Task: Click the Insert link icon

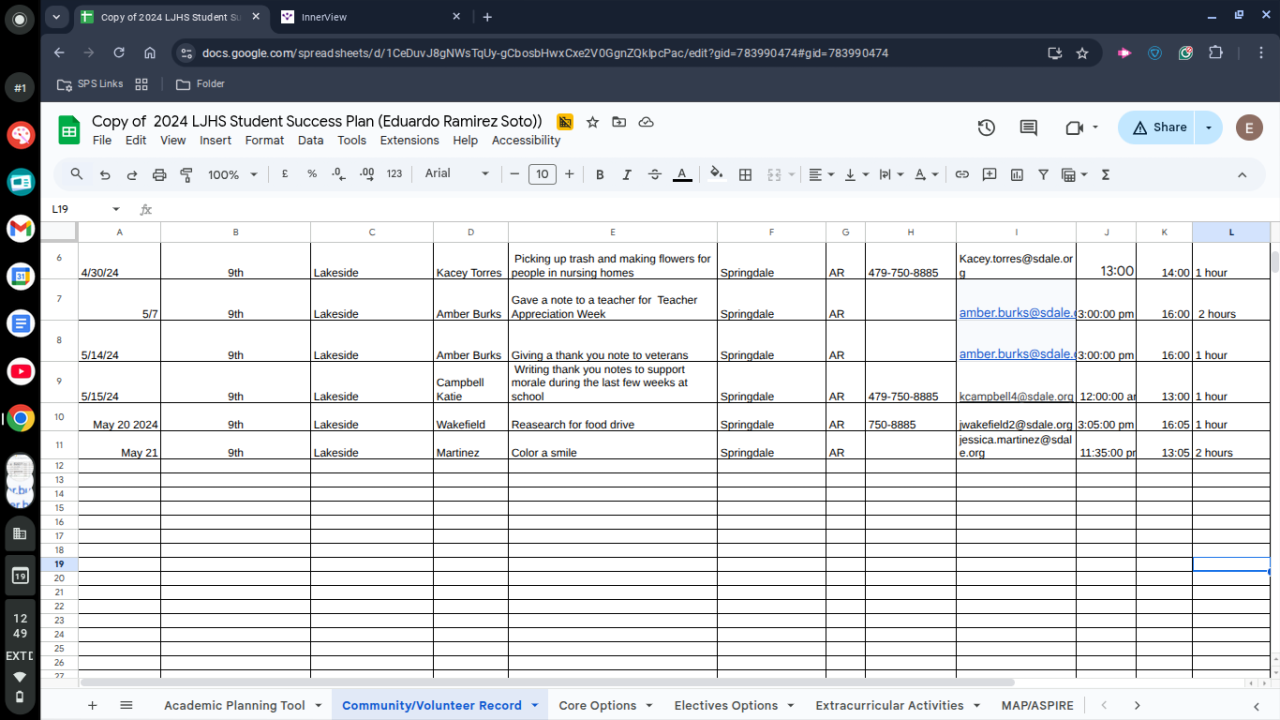Action: point(962,174)
